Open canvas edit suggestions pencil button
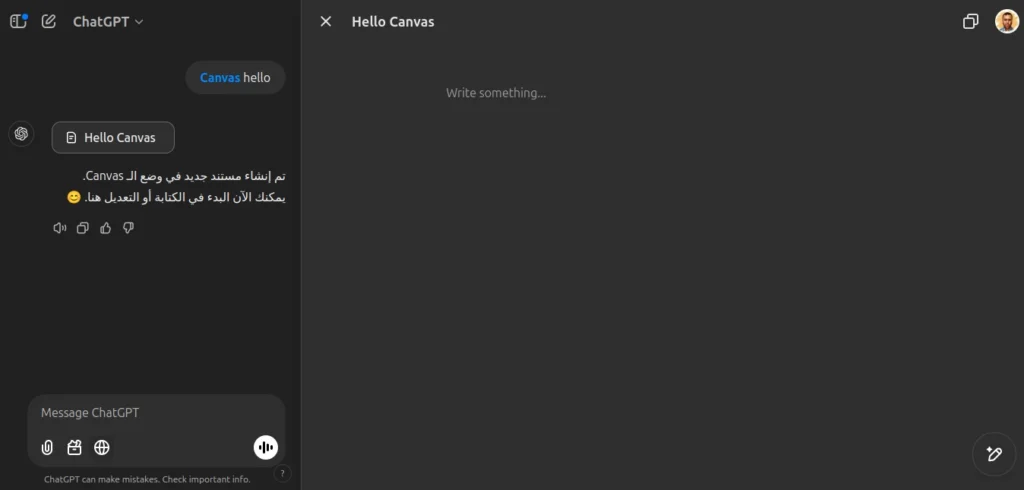The width and height of the screenshot is (1024, 490). coord(994,454)
